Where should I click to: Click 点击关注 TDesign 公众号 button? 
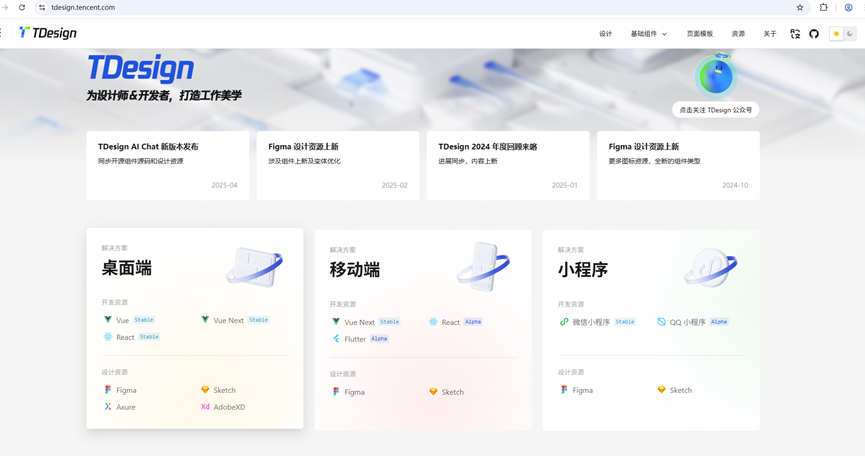716,110
